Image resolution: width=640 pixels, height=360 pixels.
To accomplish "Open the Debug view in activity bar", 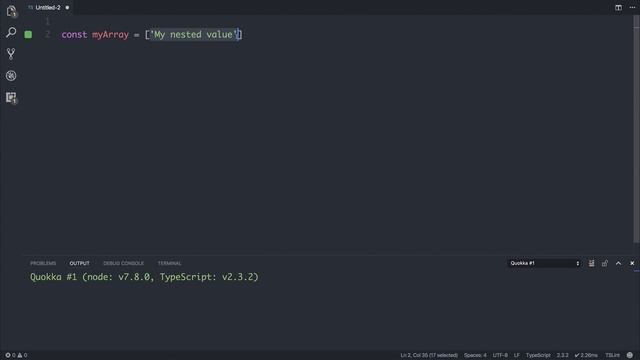I will 11,76.
